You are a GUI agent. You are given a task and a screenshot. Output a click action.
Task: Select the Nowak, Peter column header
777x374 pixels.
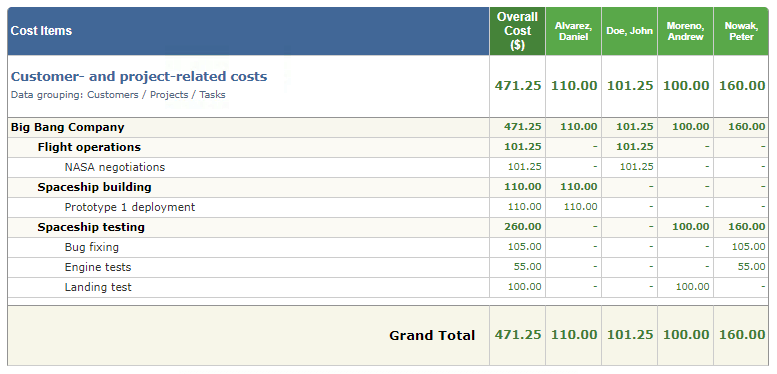tap(741, 31)
